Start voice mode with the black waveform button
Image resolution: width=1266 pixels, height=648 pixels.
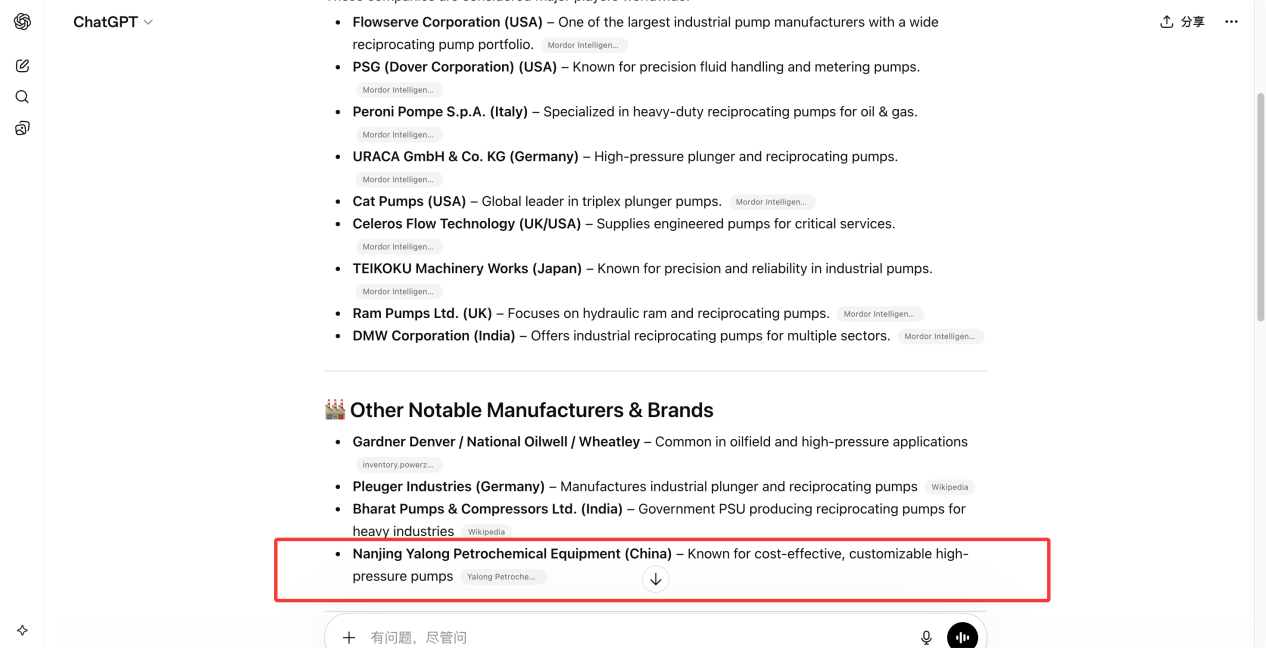tap(962, 636)
